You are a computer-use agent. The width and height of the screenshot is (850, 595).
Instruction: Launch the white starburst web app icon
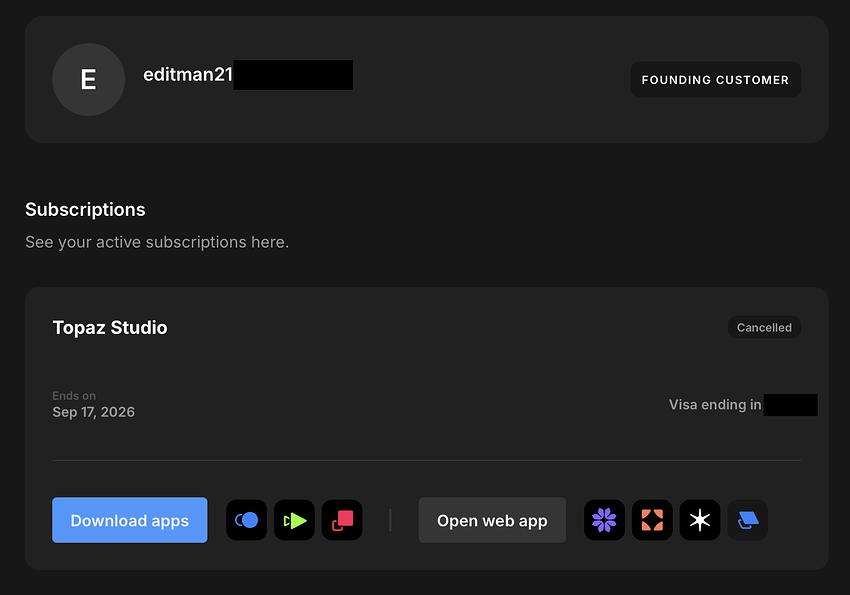[x=700, y=520]
